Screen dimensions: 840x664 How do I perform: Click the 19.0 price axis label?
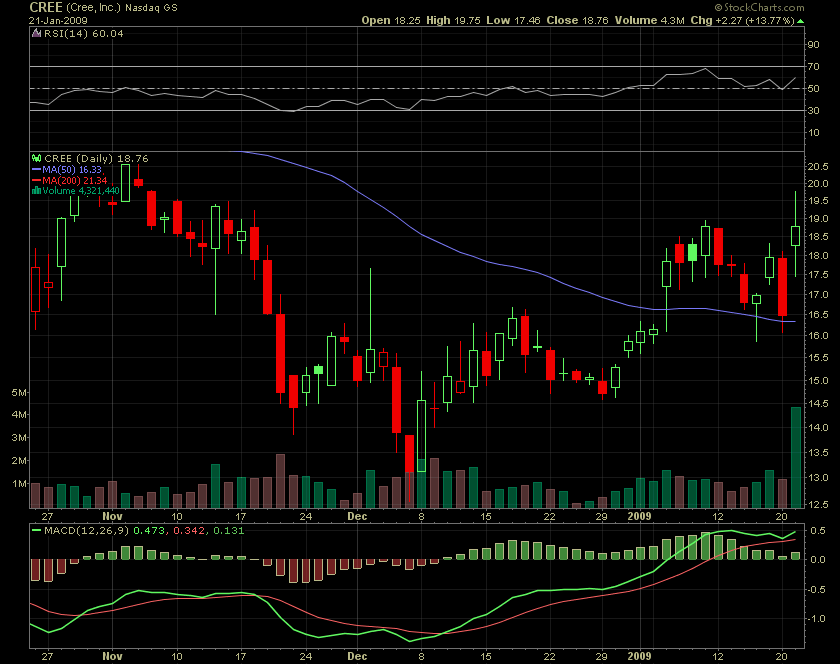pyautogui.click(x=818, y=219)
